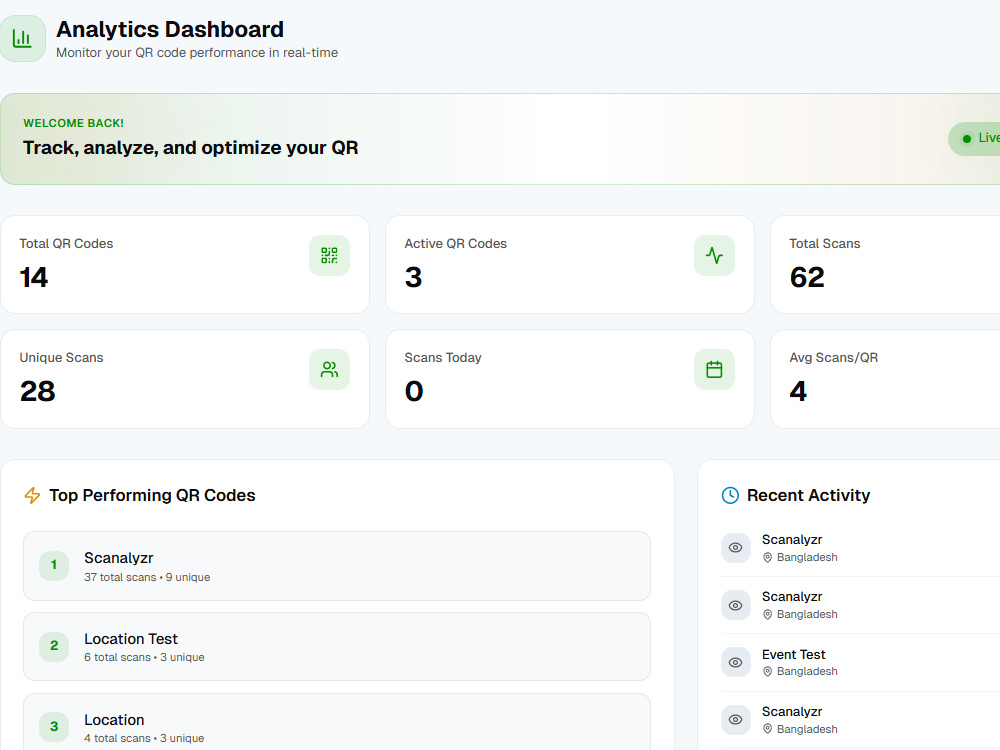Select the Unique Scans value 28

coord(38,391)
